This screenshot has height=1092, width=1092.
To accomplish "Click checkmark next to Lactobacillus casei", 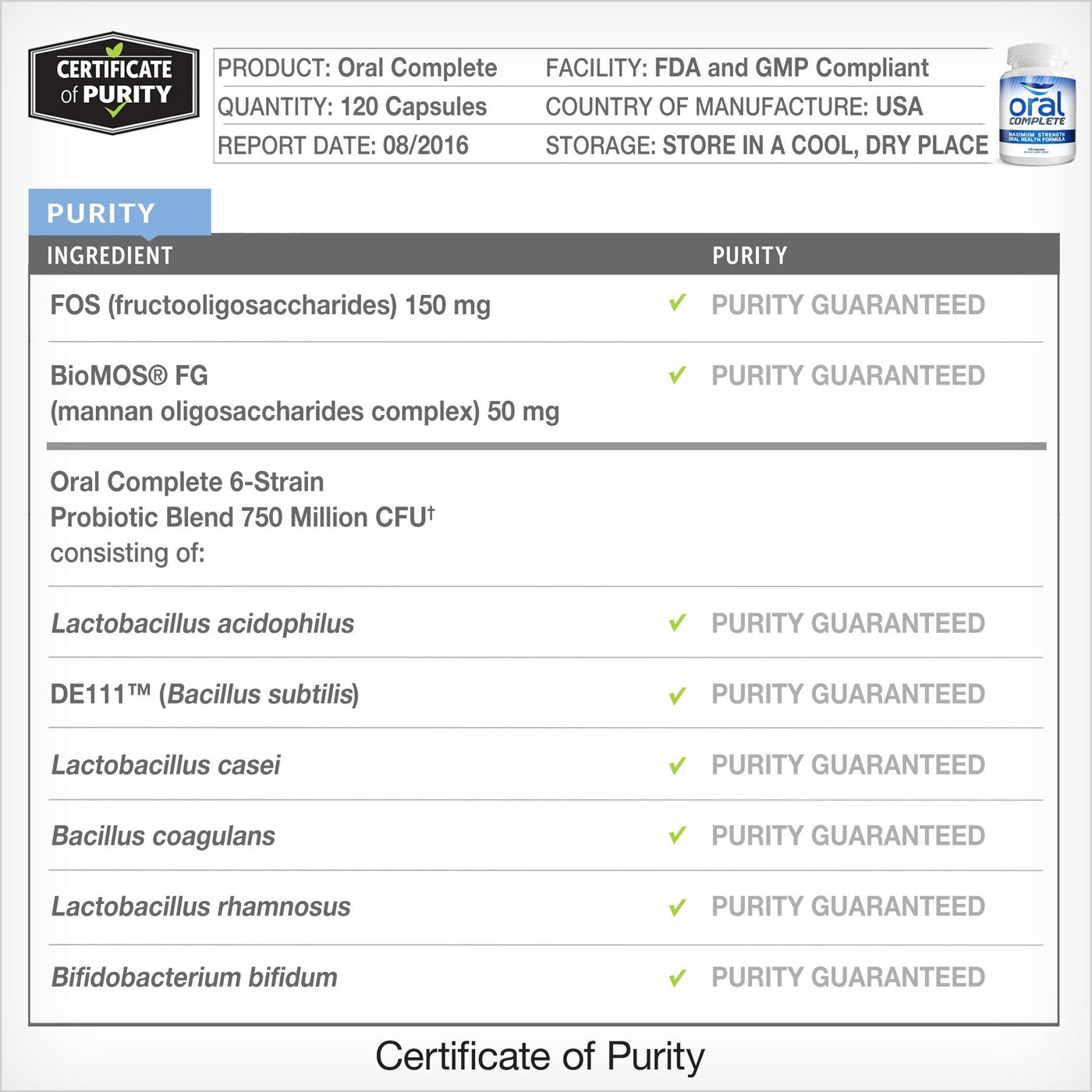I will [677, 765].
